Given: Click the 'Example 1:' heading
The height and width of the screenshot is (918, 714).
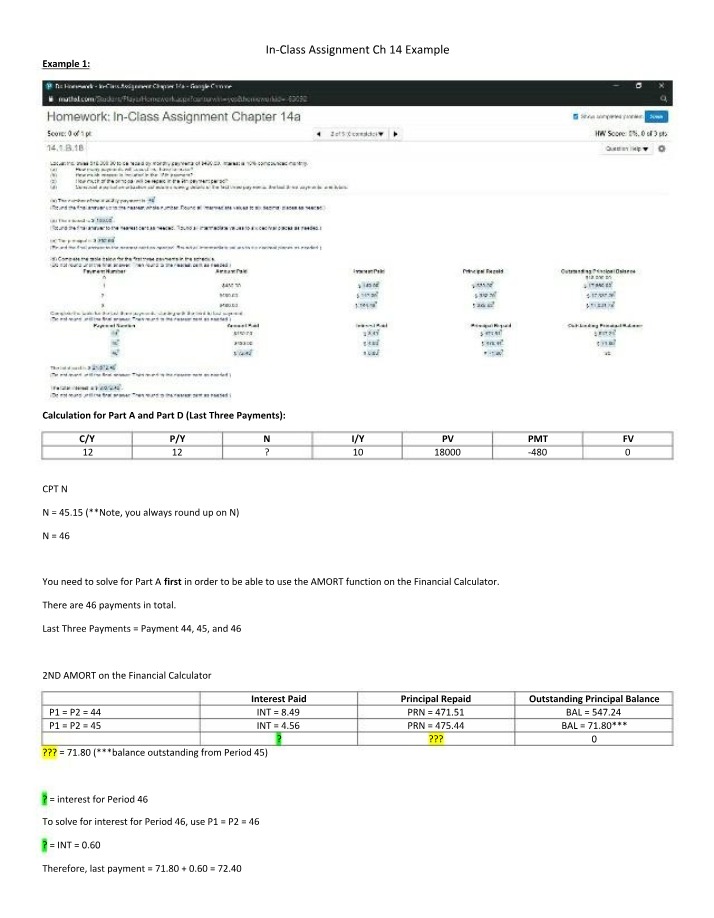Looking at the screenshot, I should 66,63.
